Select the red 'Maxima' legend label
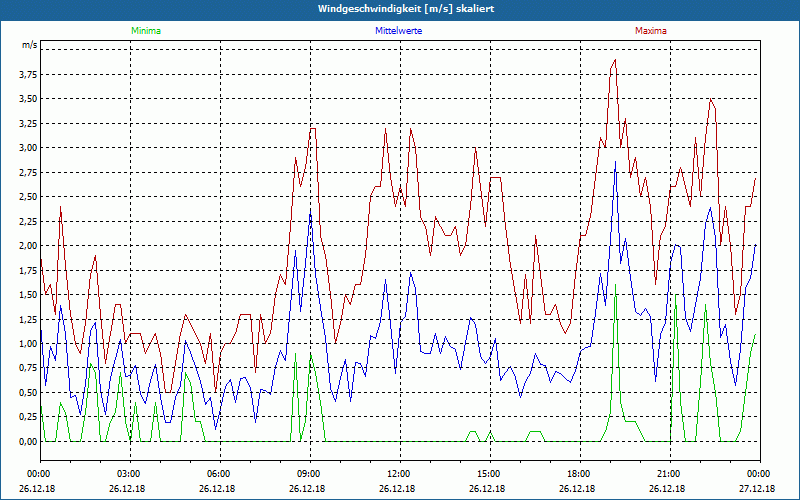The height and width of the screenshot is (500, 800). [x=651, y=31]
